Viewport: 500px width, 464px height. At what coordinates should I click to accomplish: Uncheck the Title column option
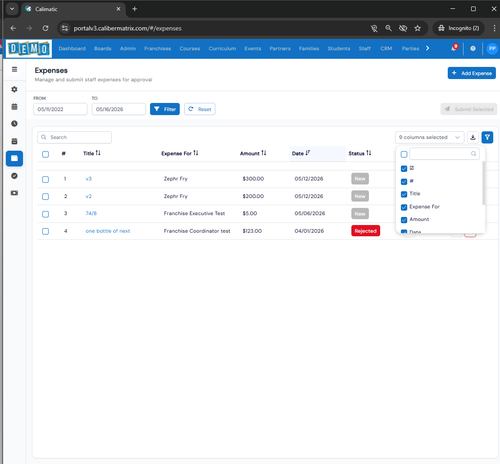click(404, 194)
